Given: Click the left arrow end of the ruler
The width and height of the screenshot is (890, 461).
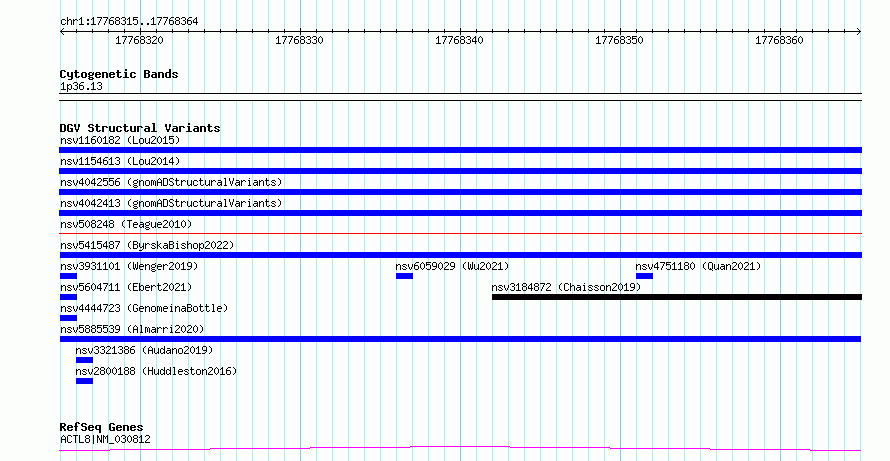Looking at the screenshot, I should tap(62, 32).
